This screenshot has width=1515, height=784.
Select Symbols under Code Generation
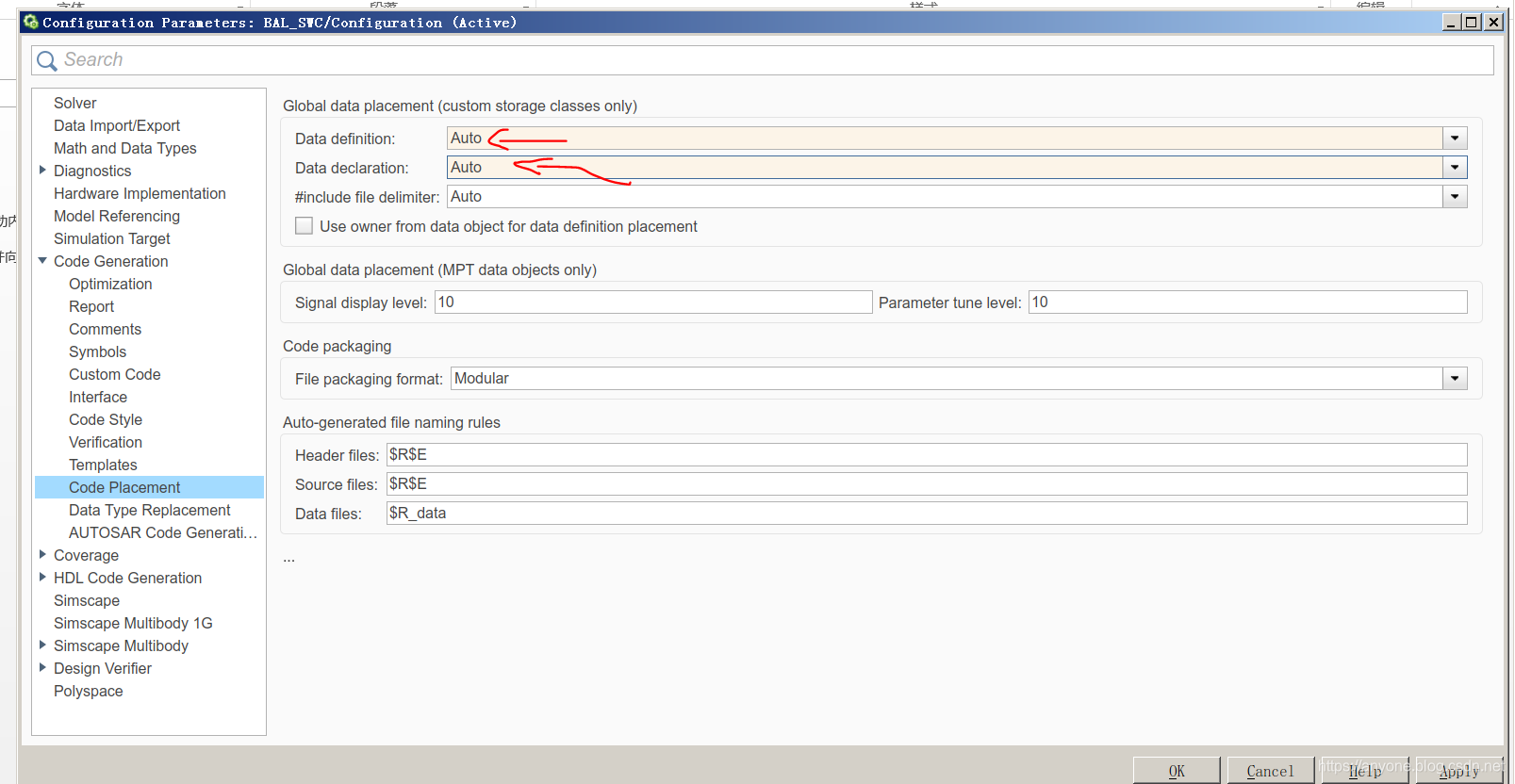pos(97,351)
